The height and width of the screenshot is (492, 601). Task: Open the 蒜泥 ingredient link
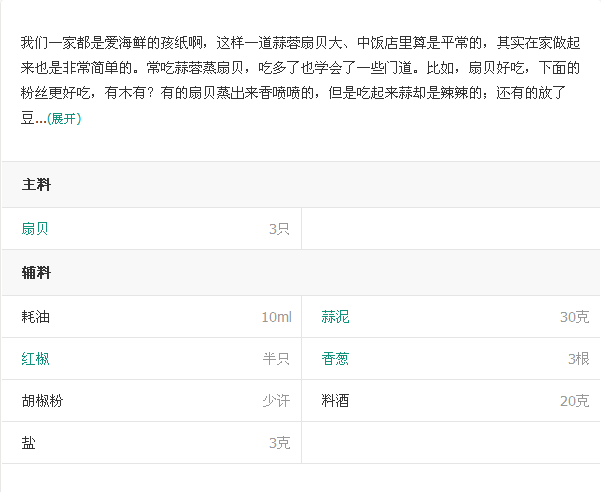click(335, 317)
